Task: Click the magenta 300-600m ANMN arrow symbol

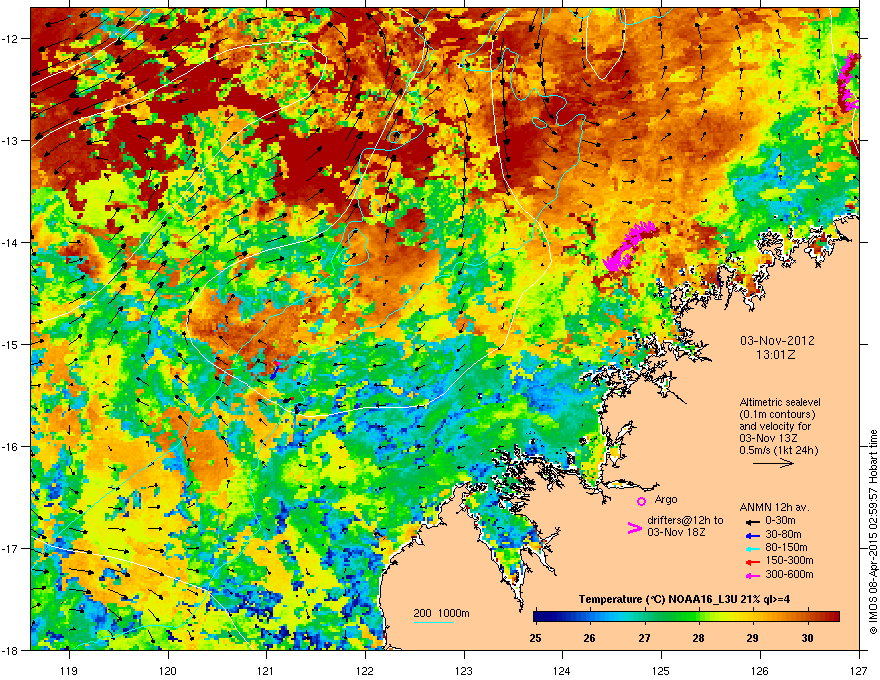Action: click(x=753, y=575)
